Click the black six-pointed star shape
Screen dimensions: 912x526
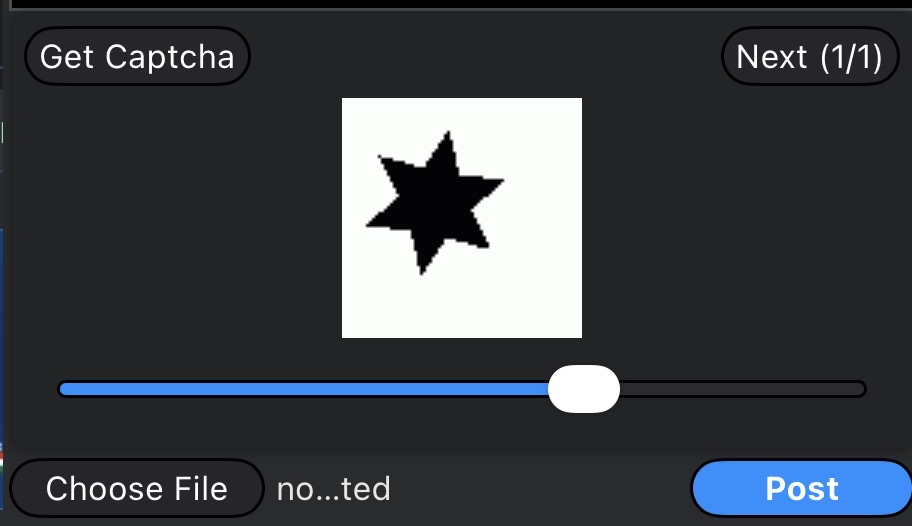coord(435,204)
